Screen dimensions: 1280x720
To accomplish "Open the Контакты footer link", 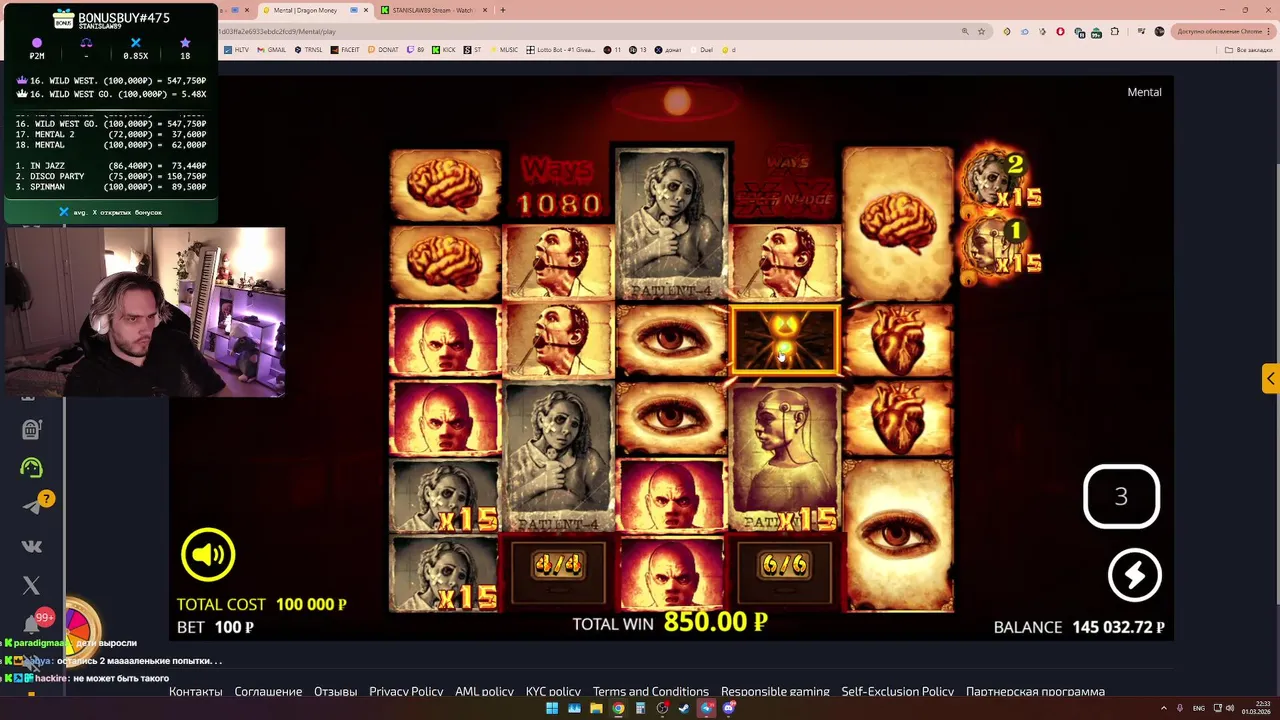I will (x=195, y=691).
